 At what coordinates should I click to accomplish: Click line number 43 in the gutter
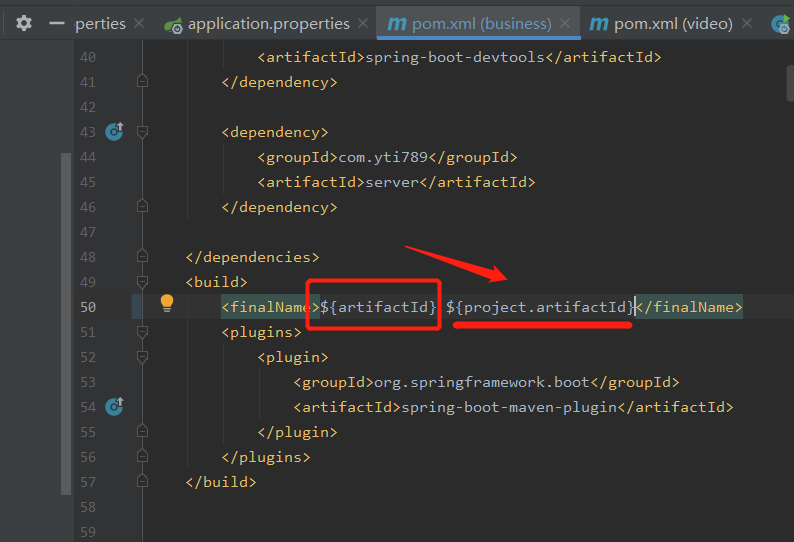(88, 132)
